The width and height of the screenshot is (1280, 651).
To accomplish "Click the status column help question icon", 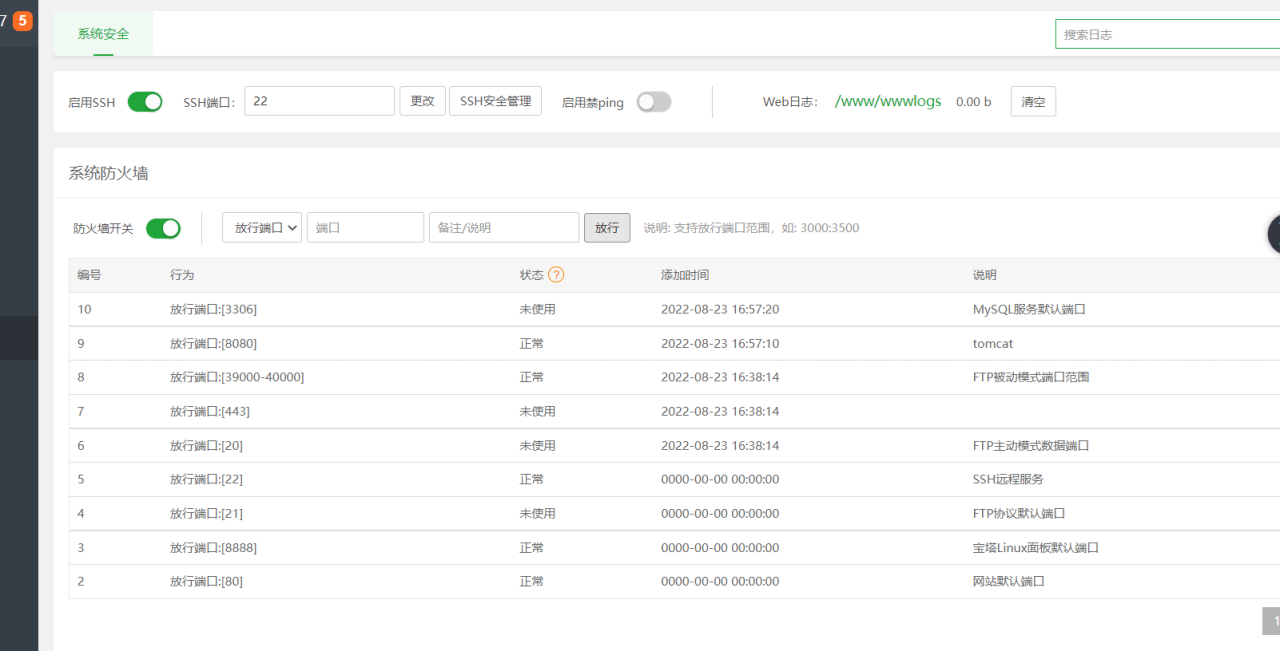I will click(556, 275).
